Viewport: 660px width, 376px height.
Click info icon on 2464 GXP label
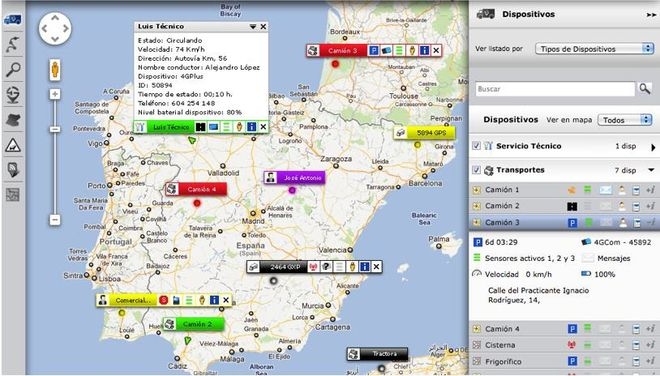[365, 267]
